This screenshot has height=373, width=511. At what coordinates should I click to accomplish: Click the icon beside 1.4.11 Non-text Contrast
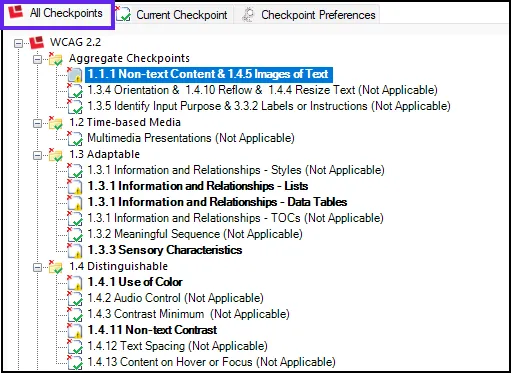(x=75, y=330)
